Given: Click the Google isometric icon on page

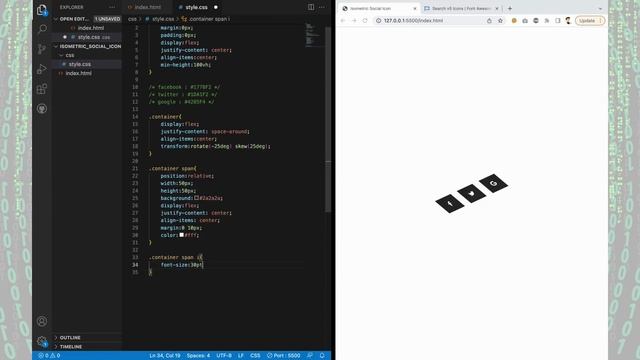Looking at the screenshot, I should (493, 183).
